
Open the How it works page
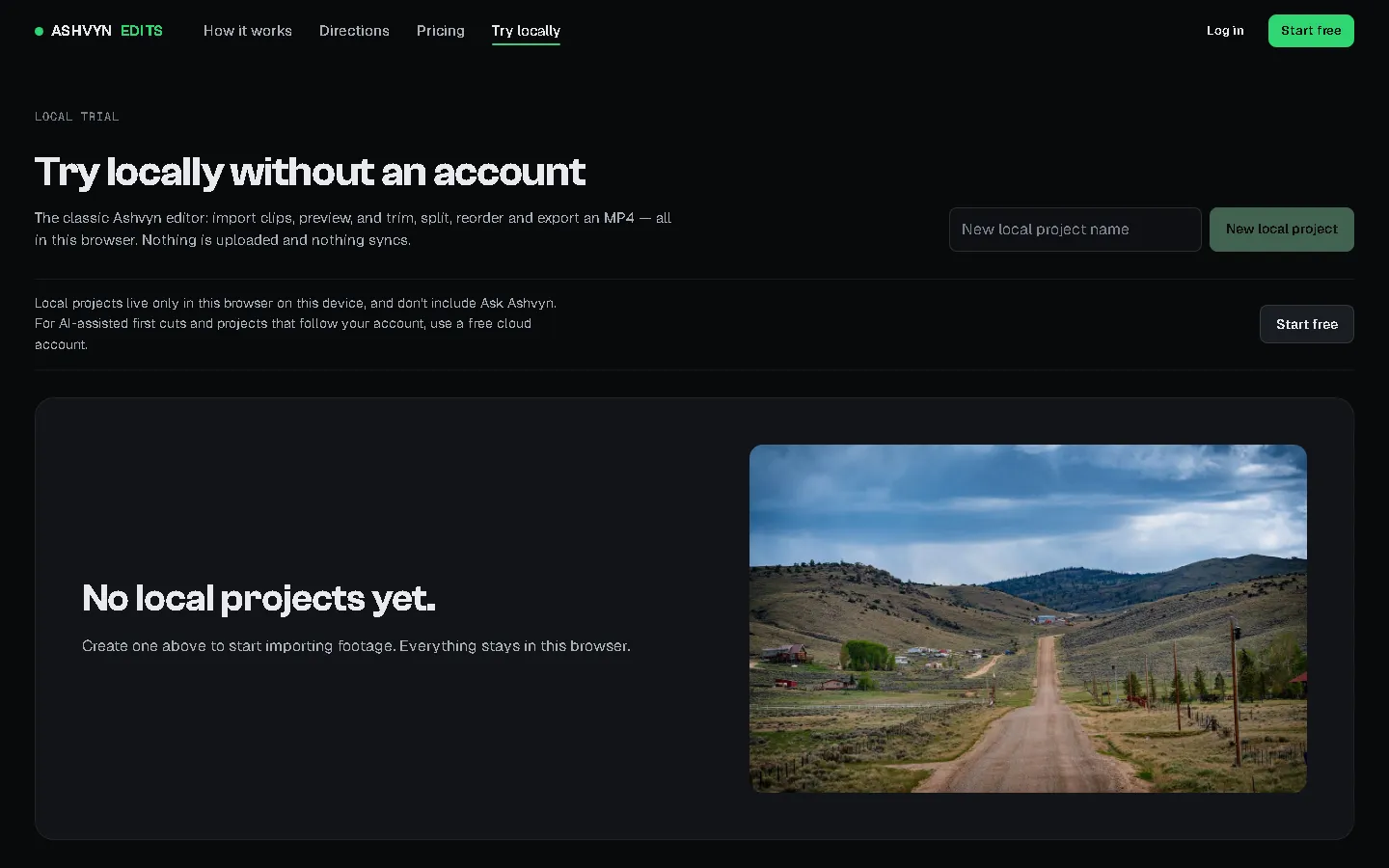point(248,31)
